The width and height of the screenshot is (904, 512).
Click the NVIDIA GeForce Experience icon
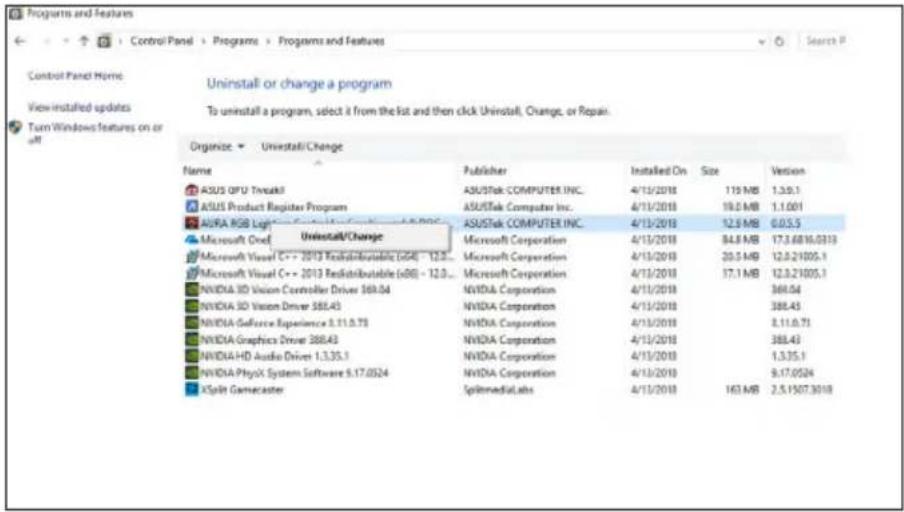[191, 323]
